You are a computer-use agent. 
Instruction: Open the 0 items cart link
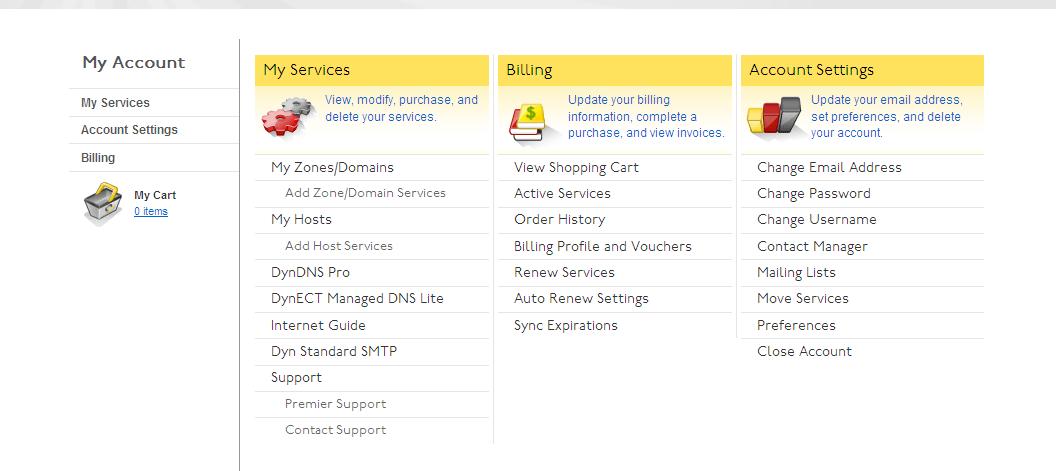point(151,212)
